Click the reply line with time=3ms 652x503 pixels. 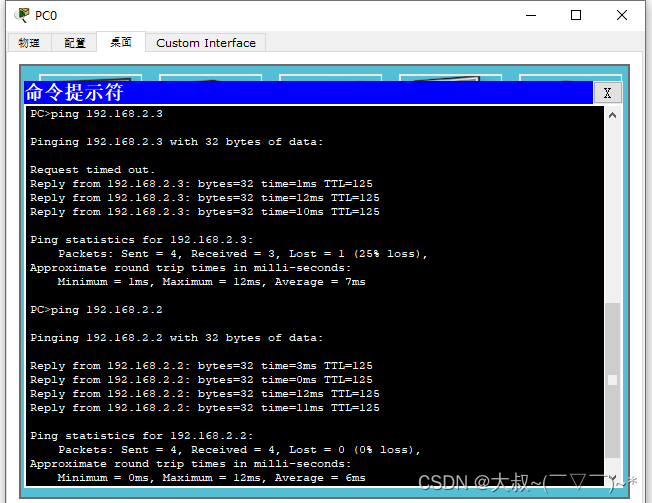click(201, 366)
